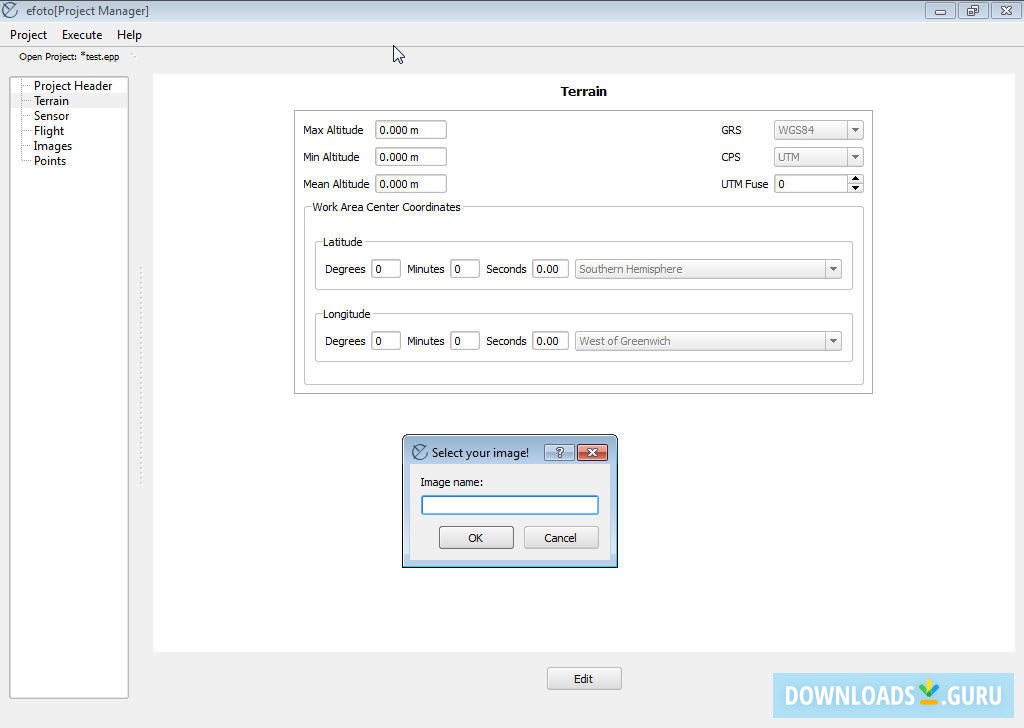This screenshot has width=1024, height=728.
Task: Open the Execute menu
Action: 82,35
